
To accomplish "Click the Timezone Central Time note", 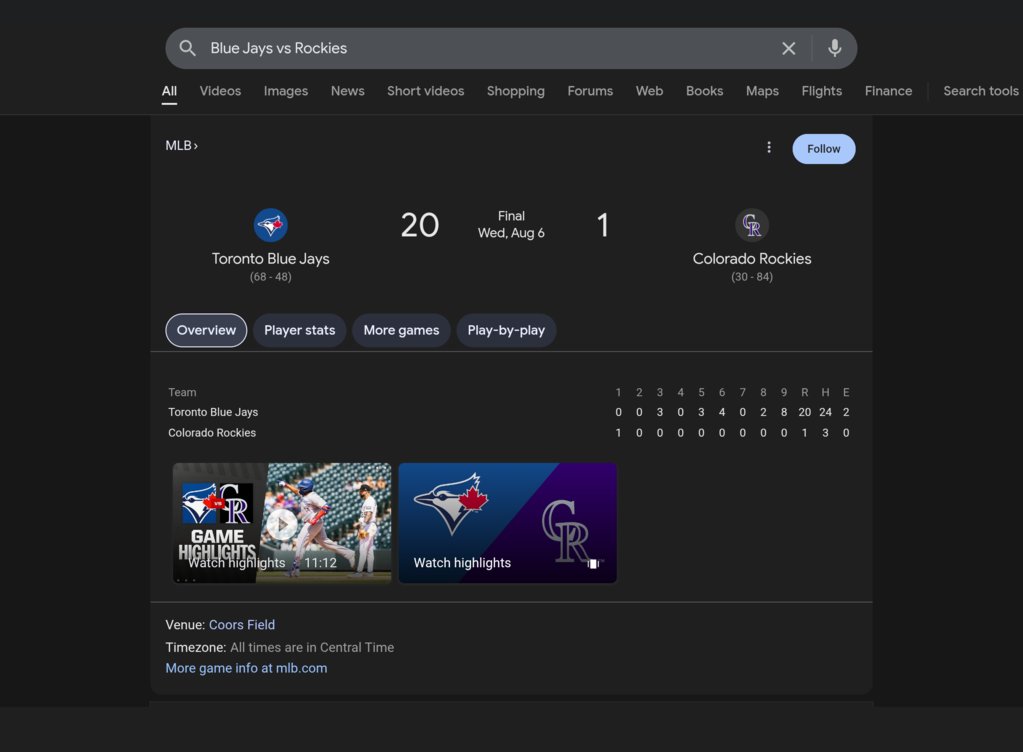I will pos(279,648).
